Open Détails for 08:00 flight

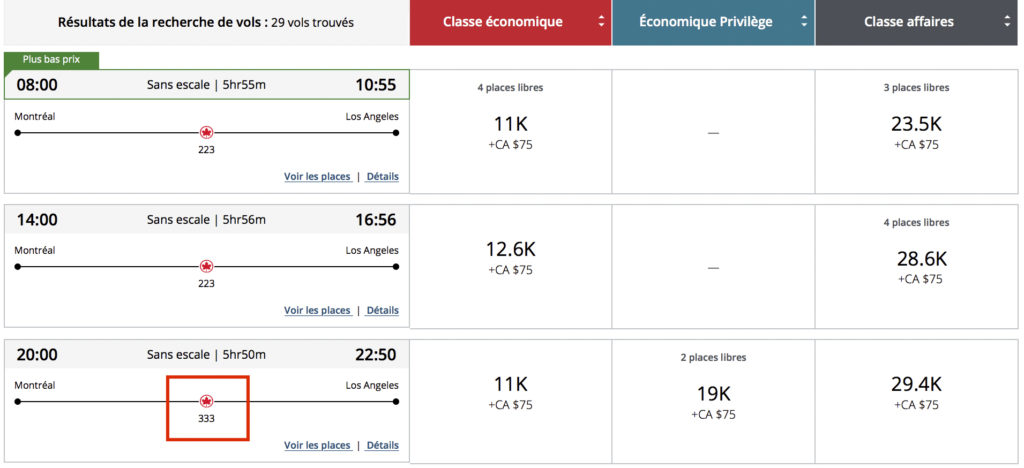tap(382, 177)
